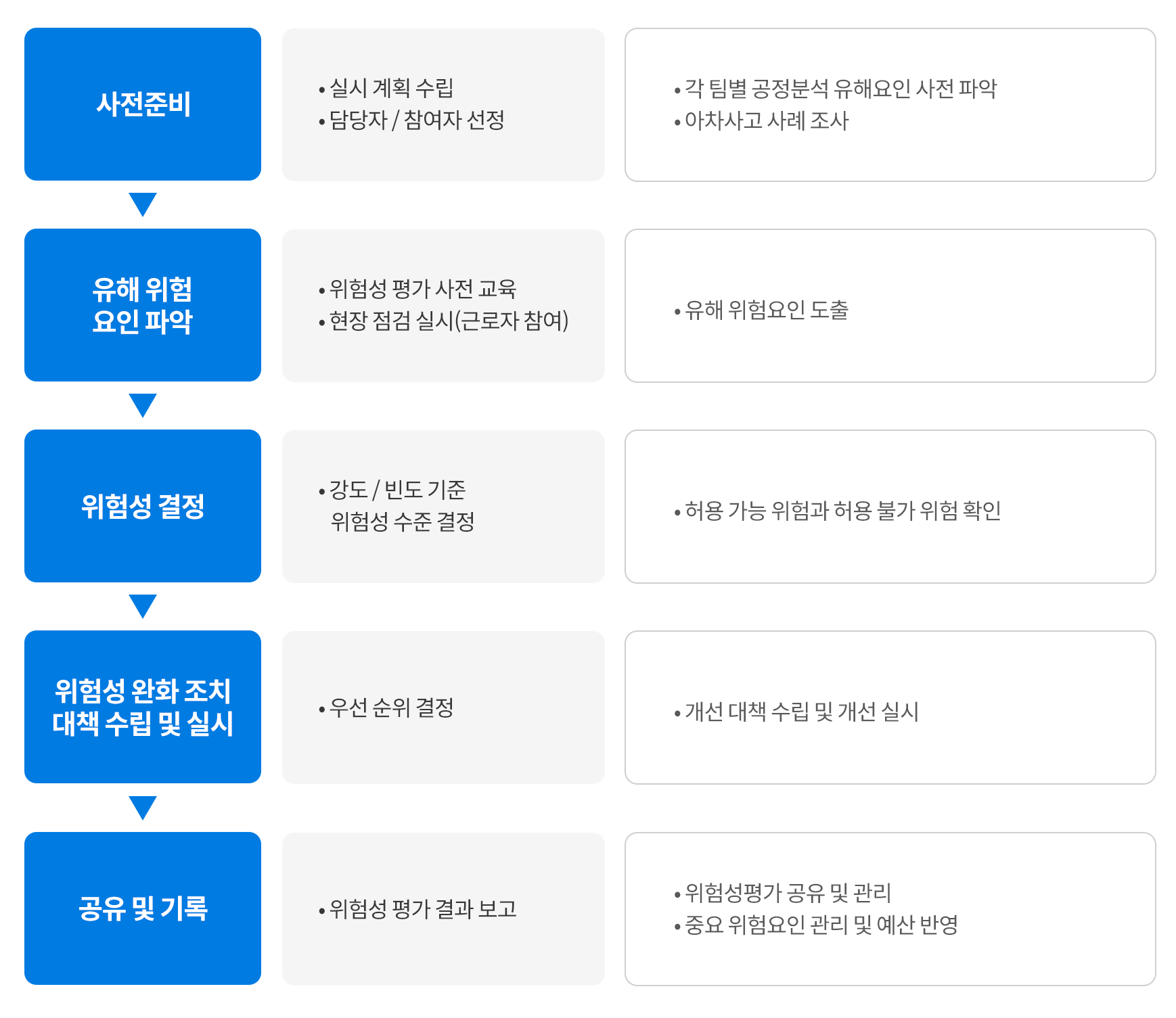Open the 위험성 완화 조치 대책 수립 step
Screen dimensions: 1176x1018
[143, 707]
